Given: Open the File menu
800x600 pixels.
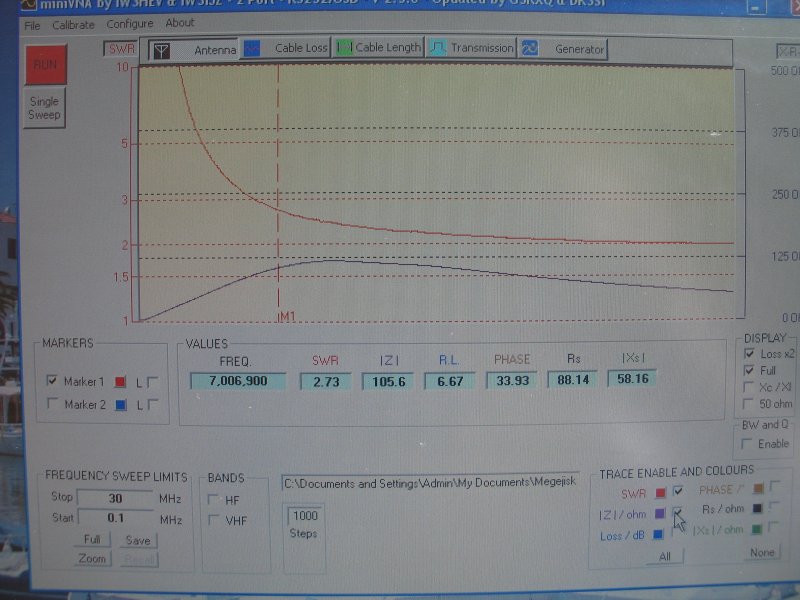Looking at the screenshot, I should (x=32, y=26).
